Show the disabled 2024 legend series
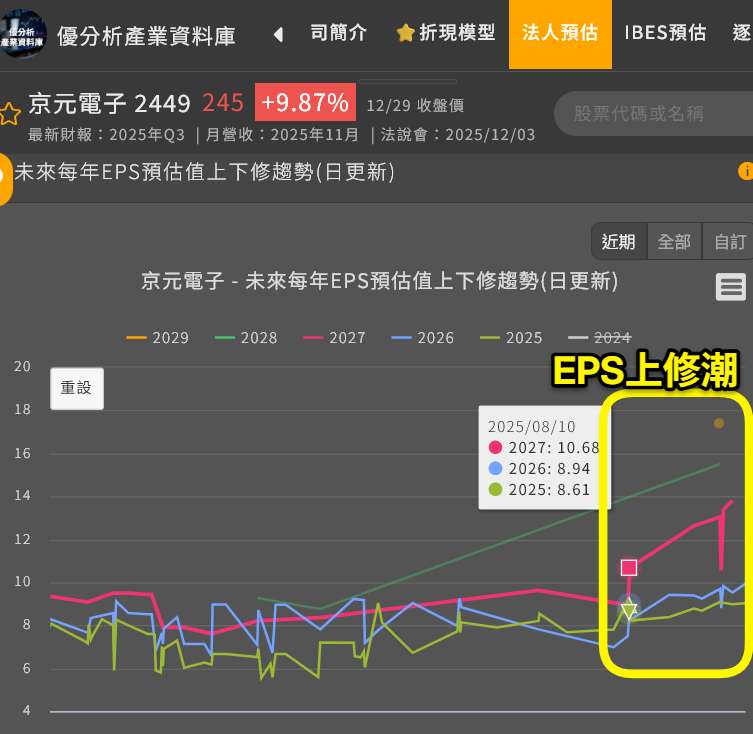 click(x=600, y=338)
